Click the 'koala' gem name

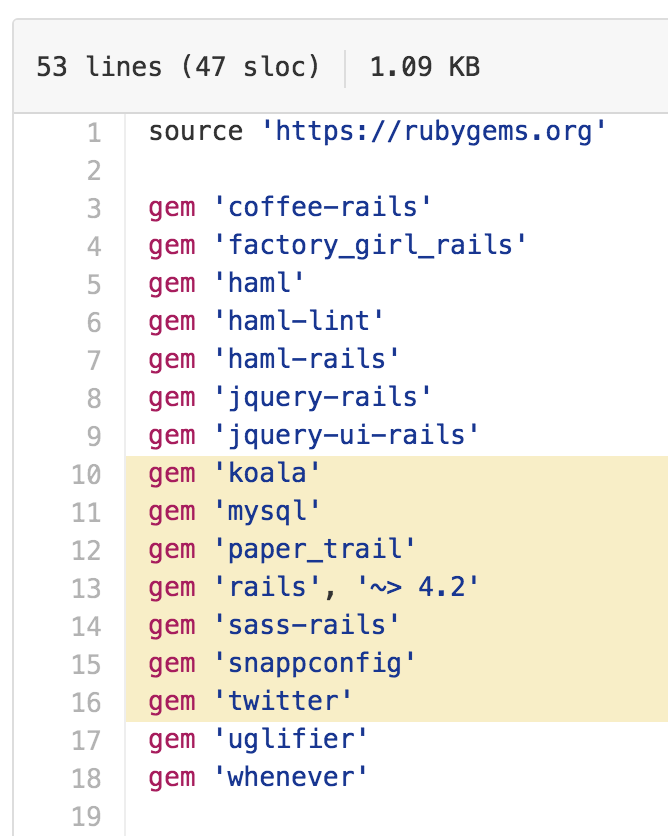tap(267, 473)
